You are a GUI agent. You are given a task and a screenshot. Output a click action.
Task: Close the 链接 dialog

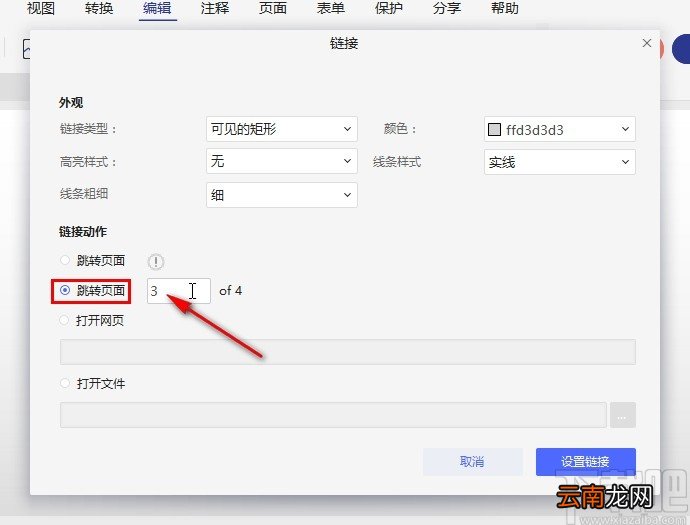click(x=647, y=43)
